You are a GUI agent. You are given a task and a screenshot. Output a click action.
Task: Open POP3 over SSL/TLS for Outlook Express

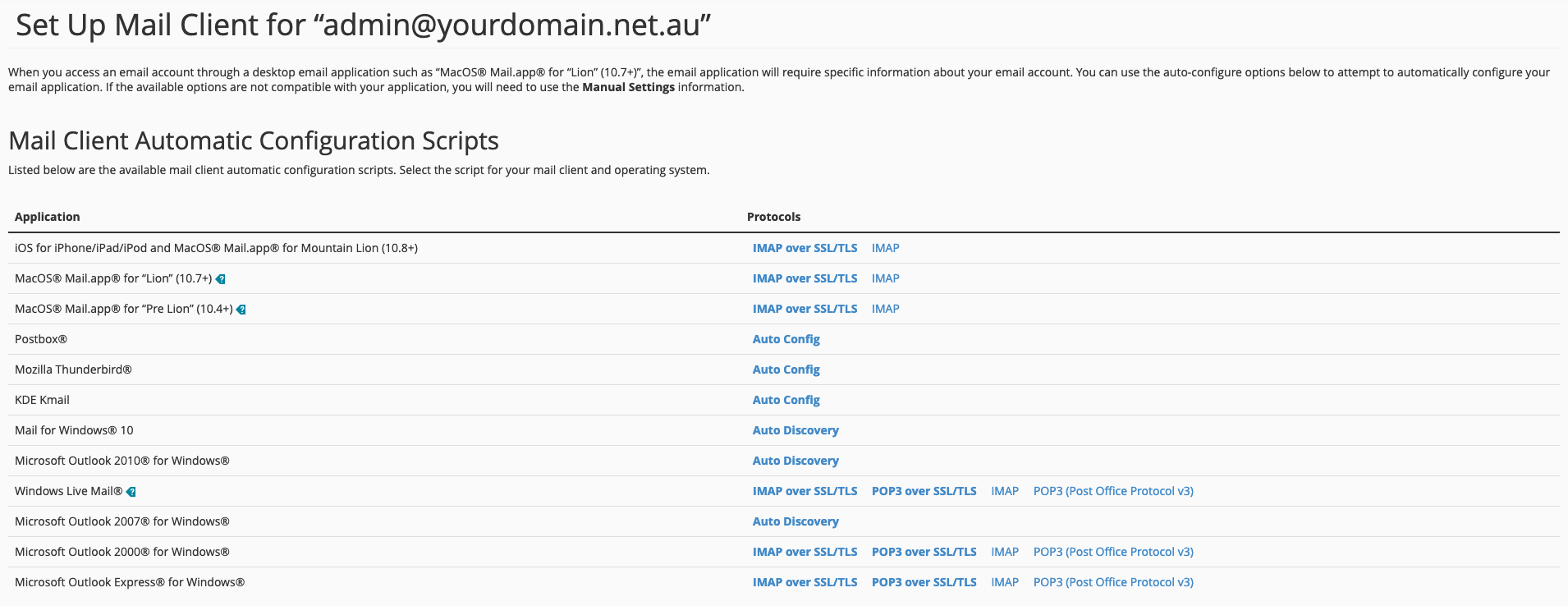click(924, 582)
